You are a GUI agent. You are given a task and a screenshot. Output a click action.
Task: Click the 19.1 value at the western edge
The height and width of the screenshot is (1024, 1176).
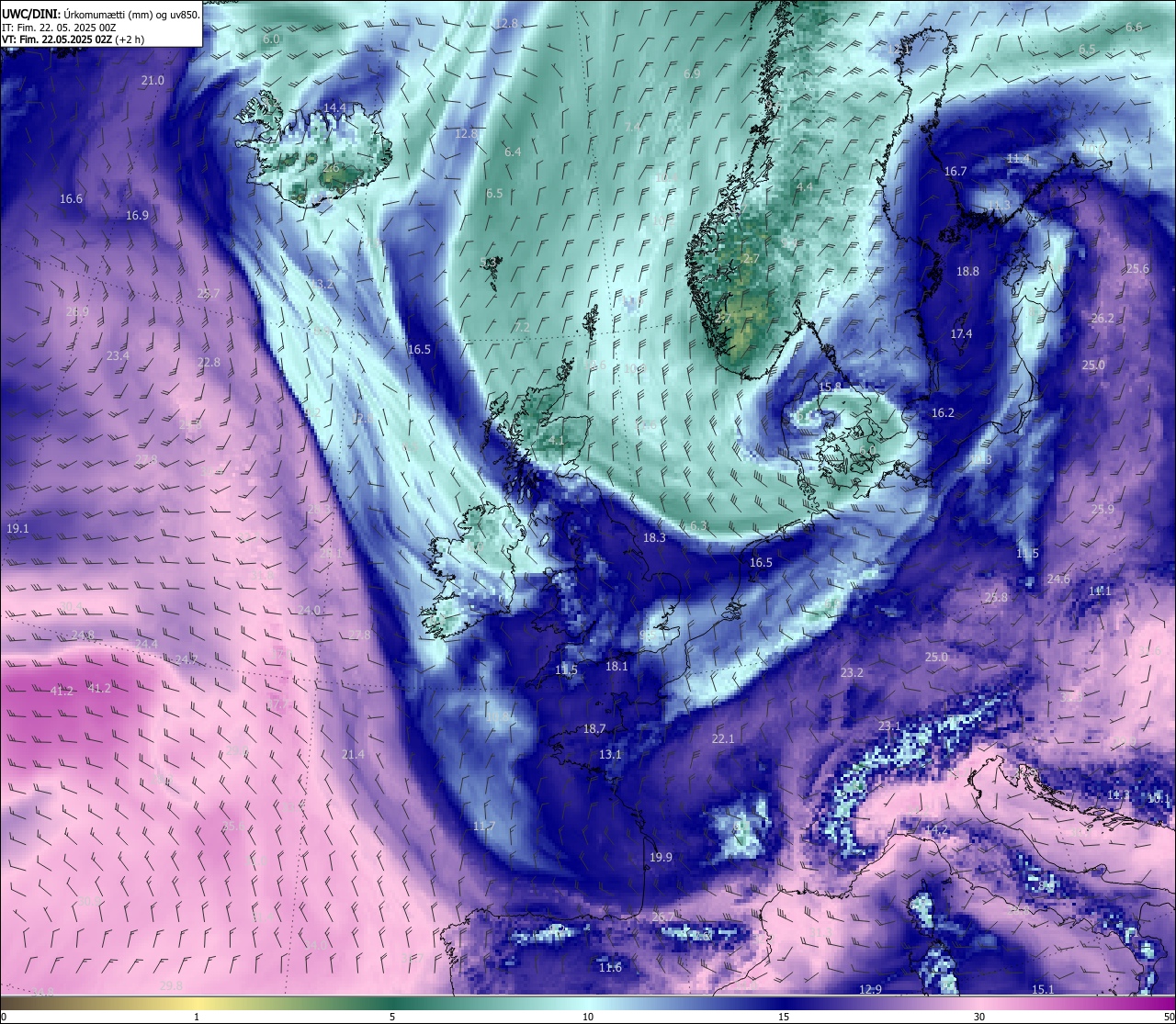click(x=17, y=529)
